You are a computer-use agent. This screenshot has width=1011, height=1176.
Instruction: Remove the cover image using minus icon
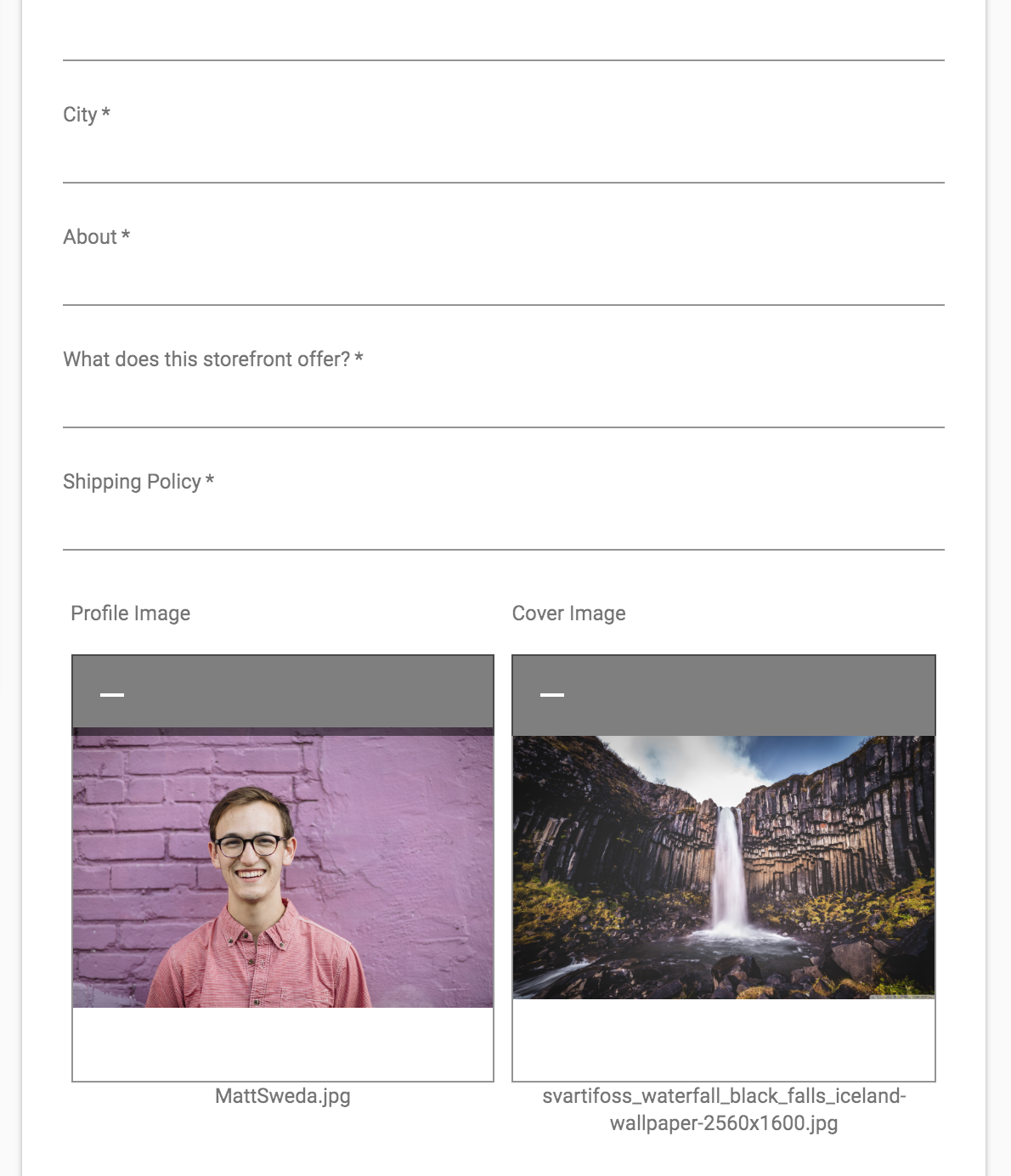(552, 695)
